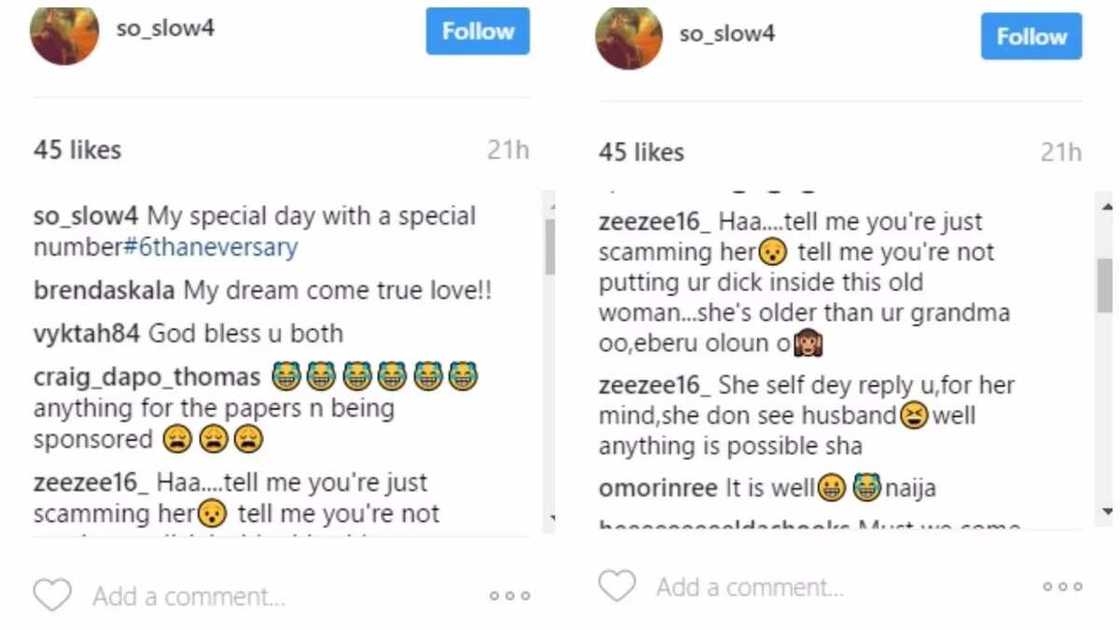This screenshot has height=630, width=1120.
Task: Follow so_slow4 in left panel
Action: (x=478, y=32)
